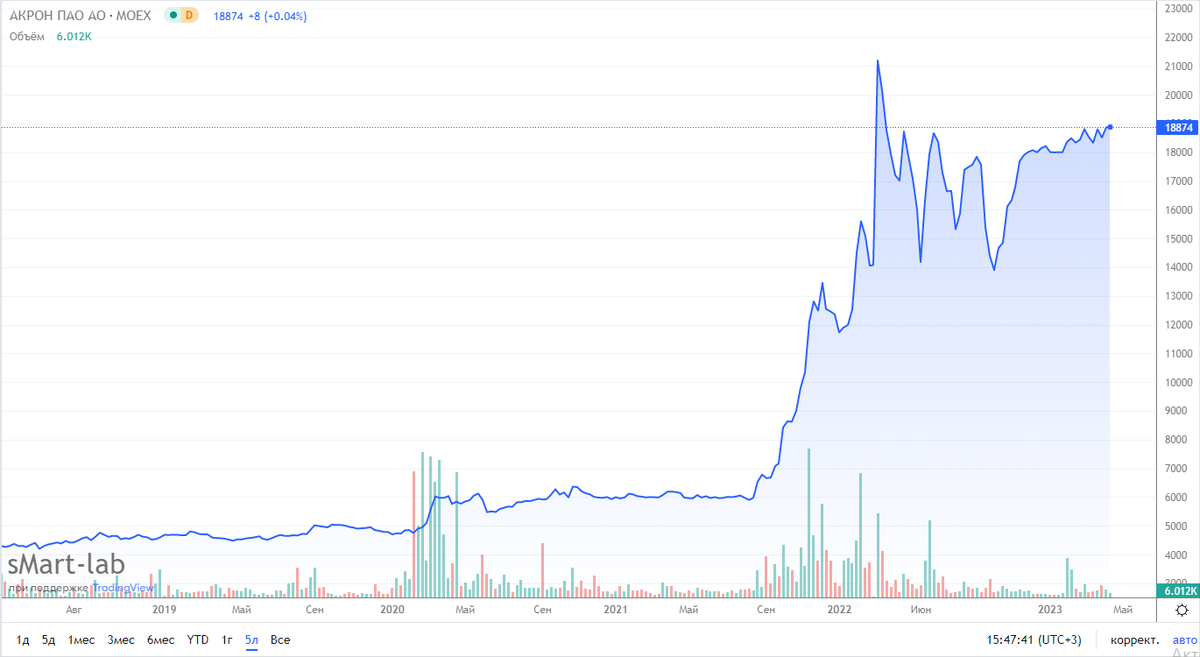
Task: Click the 2021 time axis label
Action: 615,609
